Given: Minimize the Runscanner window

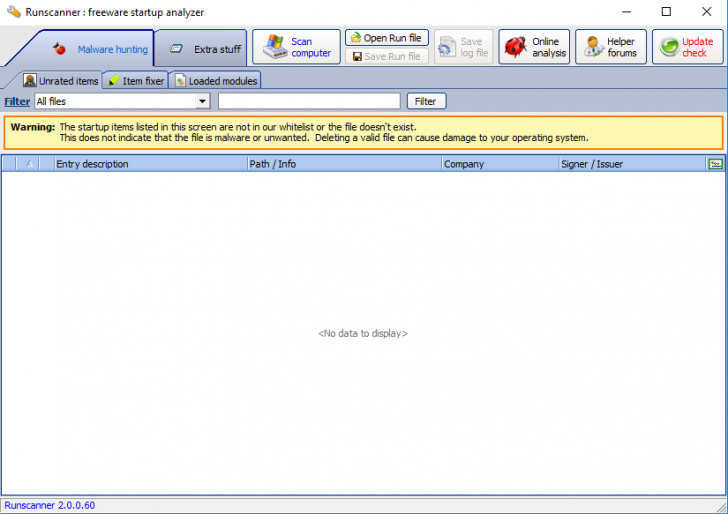Looking at the screenshot, I should coord(627,12).
